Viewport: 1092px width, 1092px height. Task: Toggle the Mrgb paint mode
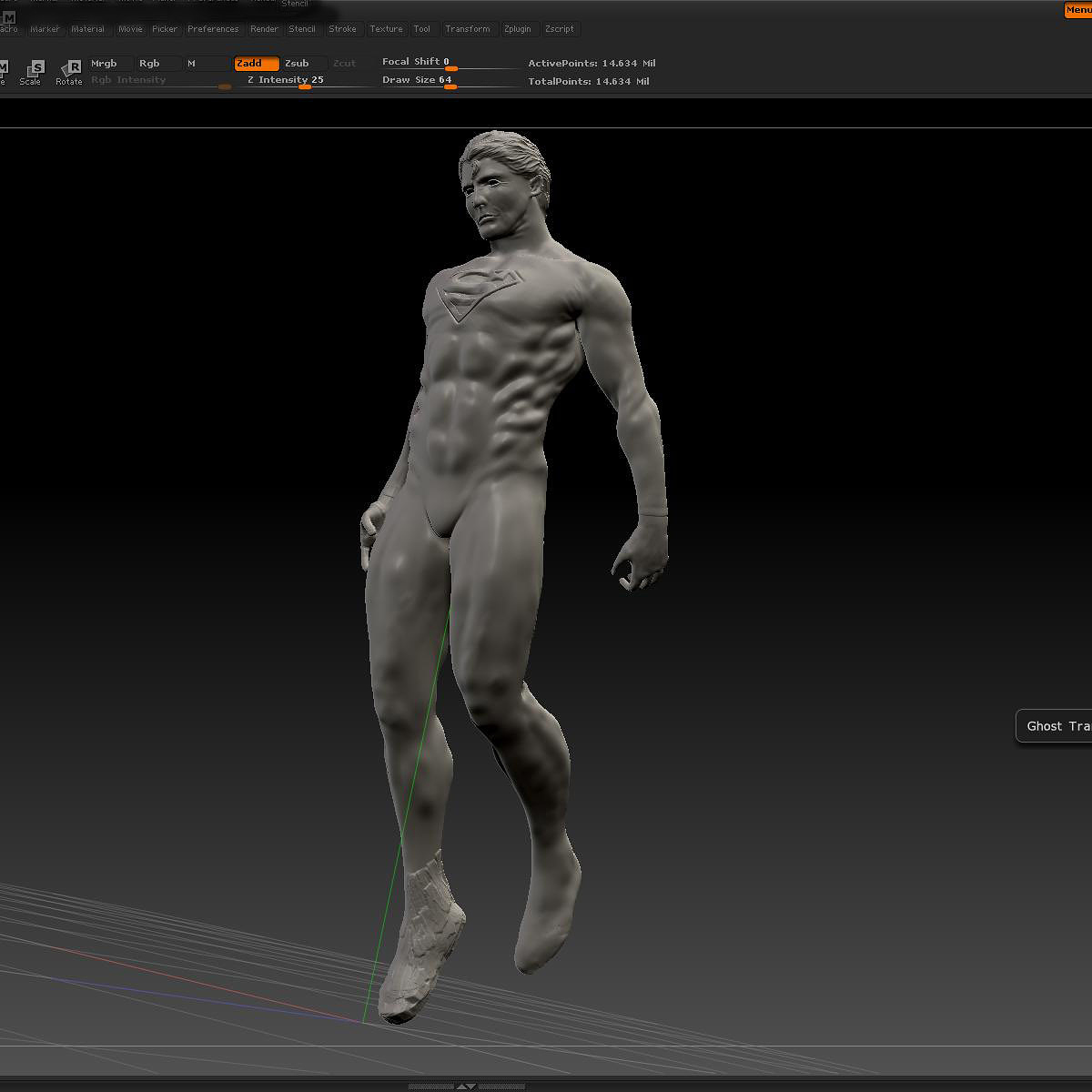click(111, 64)
